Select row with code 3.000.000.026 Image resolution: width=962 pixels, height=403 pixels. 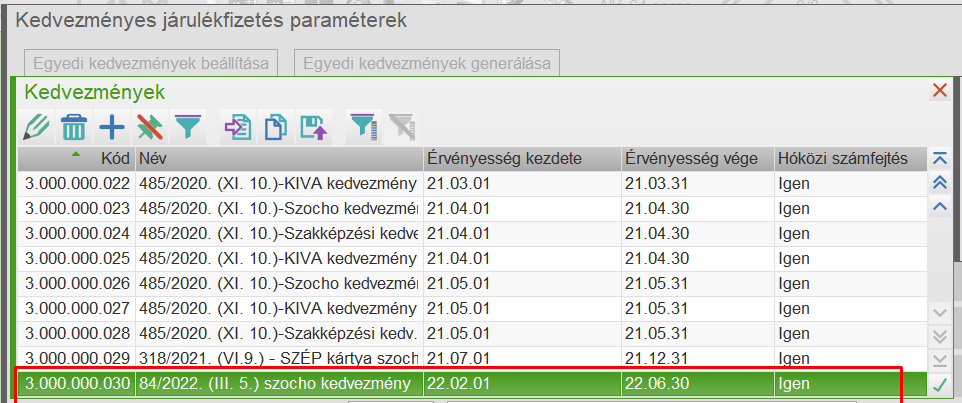[472, 283]
